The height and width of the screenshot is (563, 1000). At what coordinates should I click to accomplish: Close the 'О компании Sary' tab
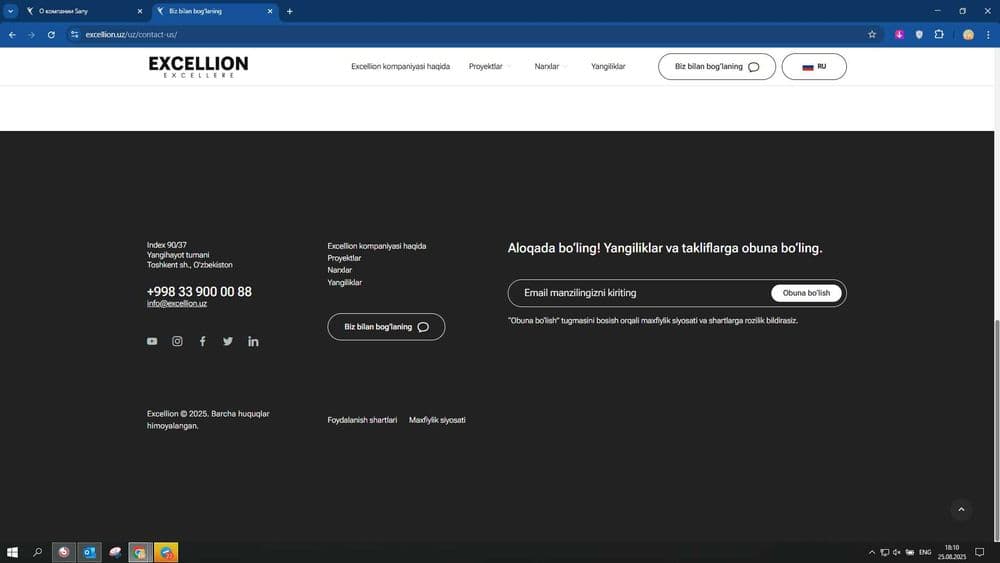pos(140,11)
